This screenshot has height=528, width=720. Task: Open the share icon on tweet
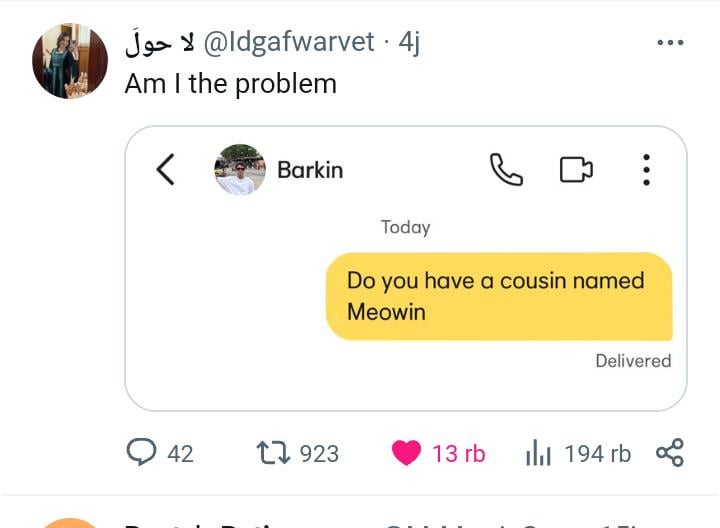pos(670,453)
